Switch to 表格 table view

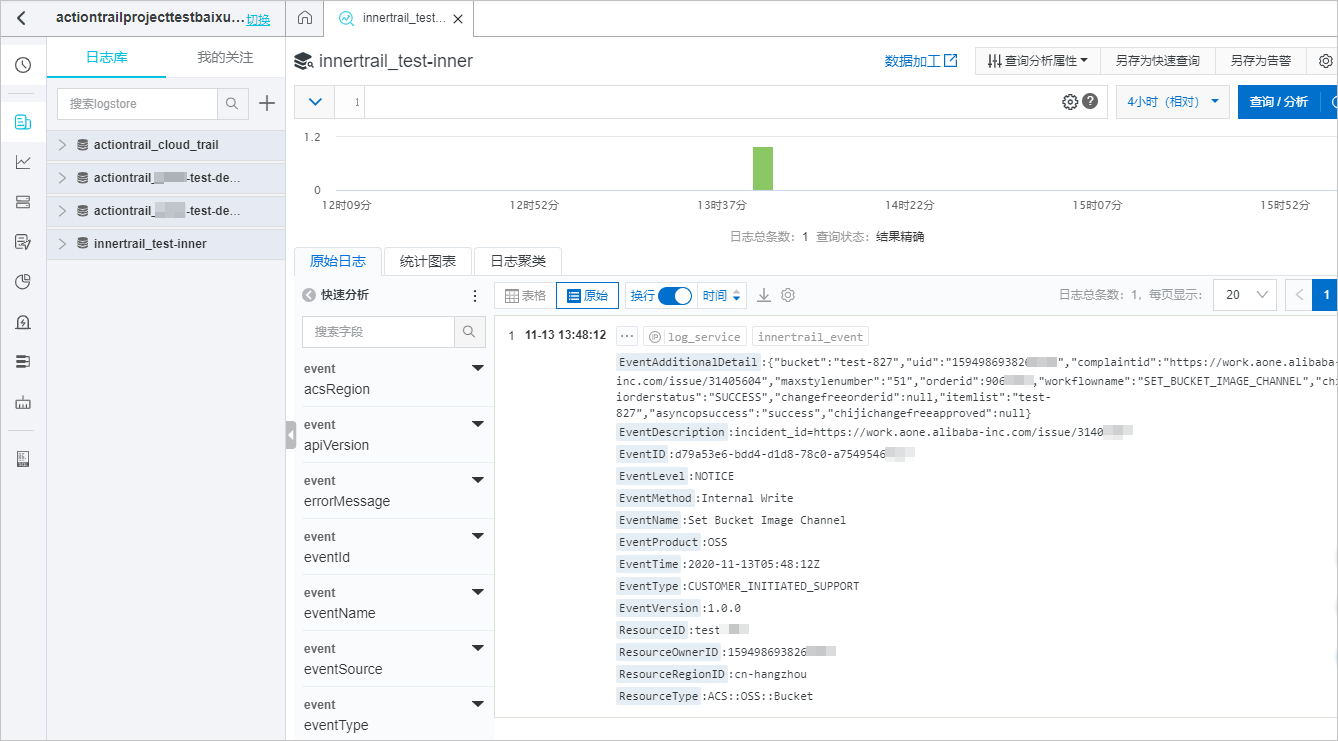click(525, 296)
